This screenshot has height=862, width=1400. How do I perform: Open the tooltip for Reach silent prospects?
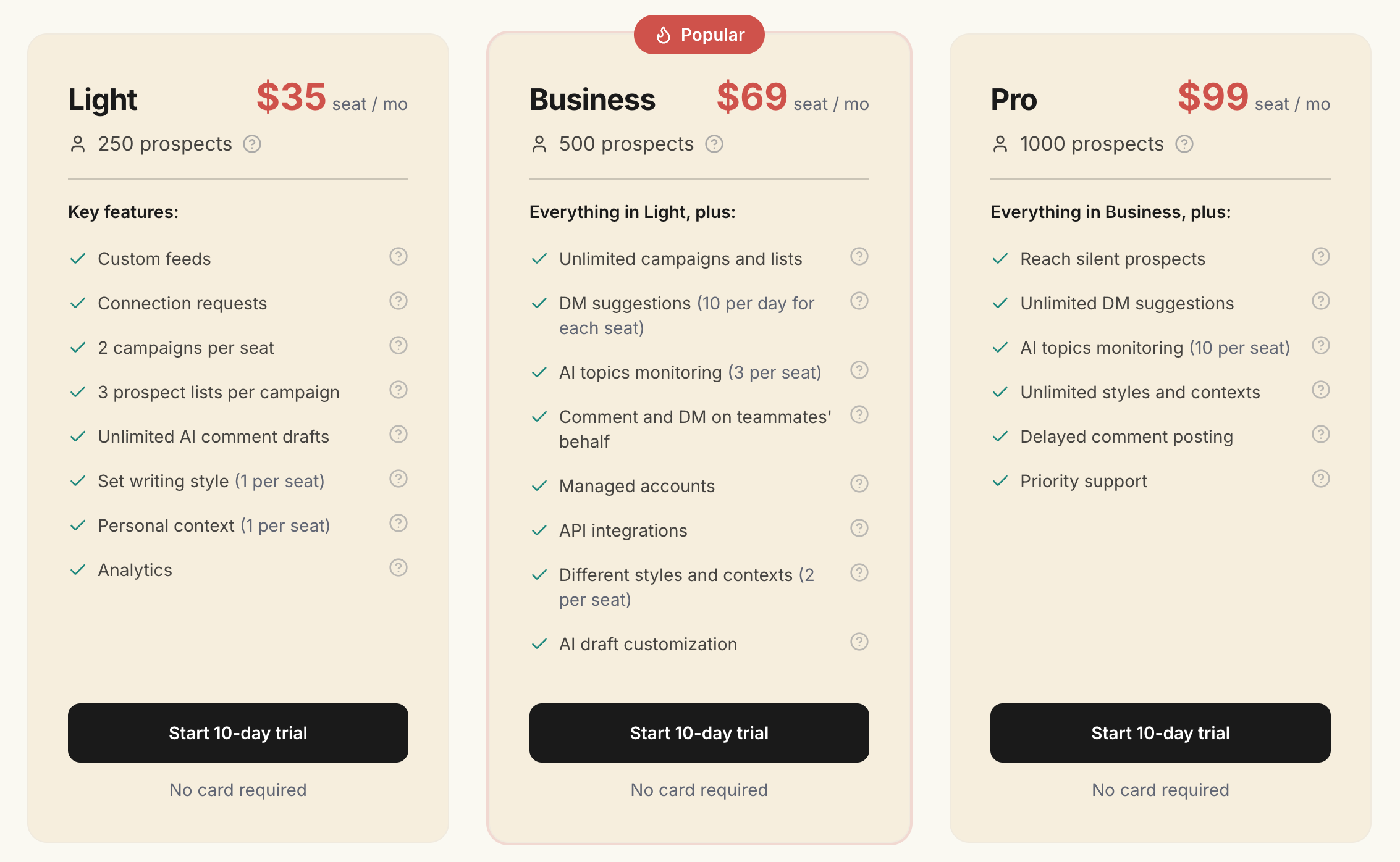[x=1320, y=257]
